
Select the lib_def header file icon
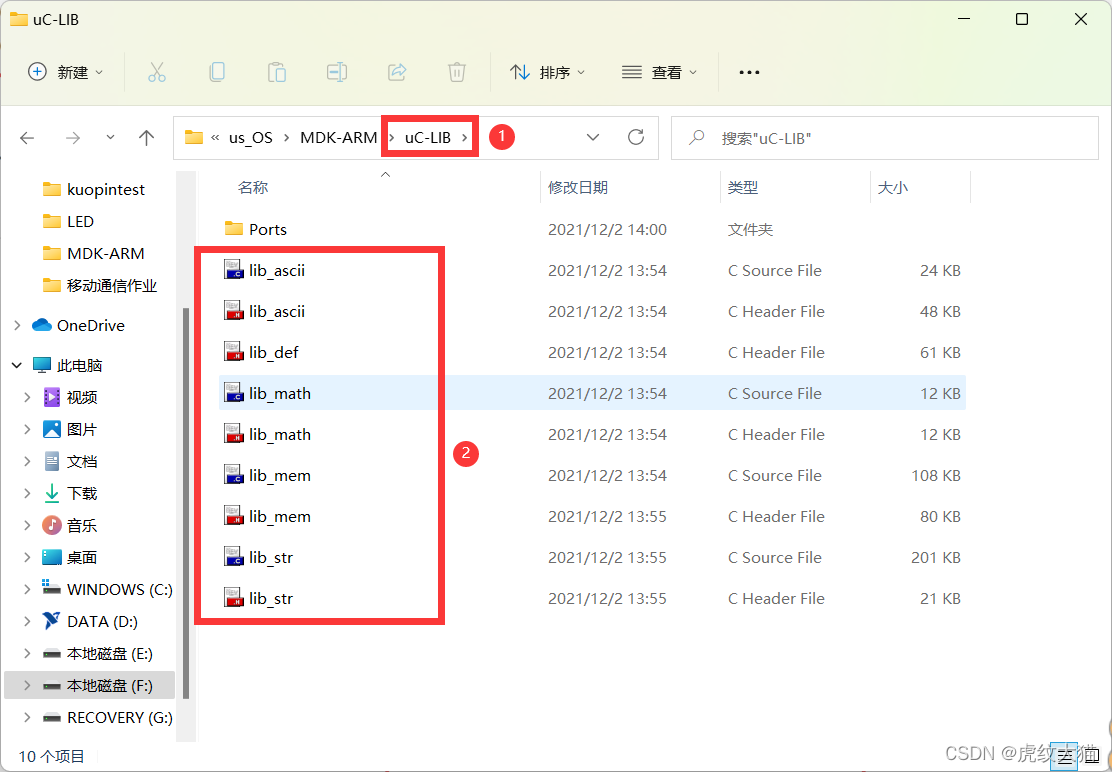[234, 352]
